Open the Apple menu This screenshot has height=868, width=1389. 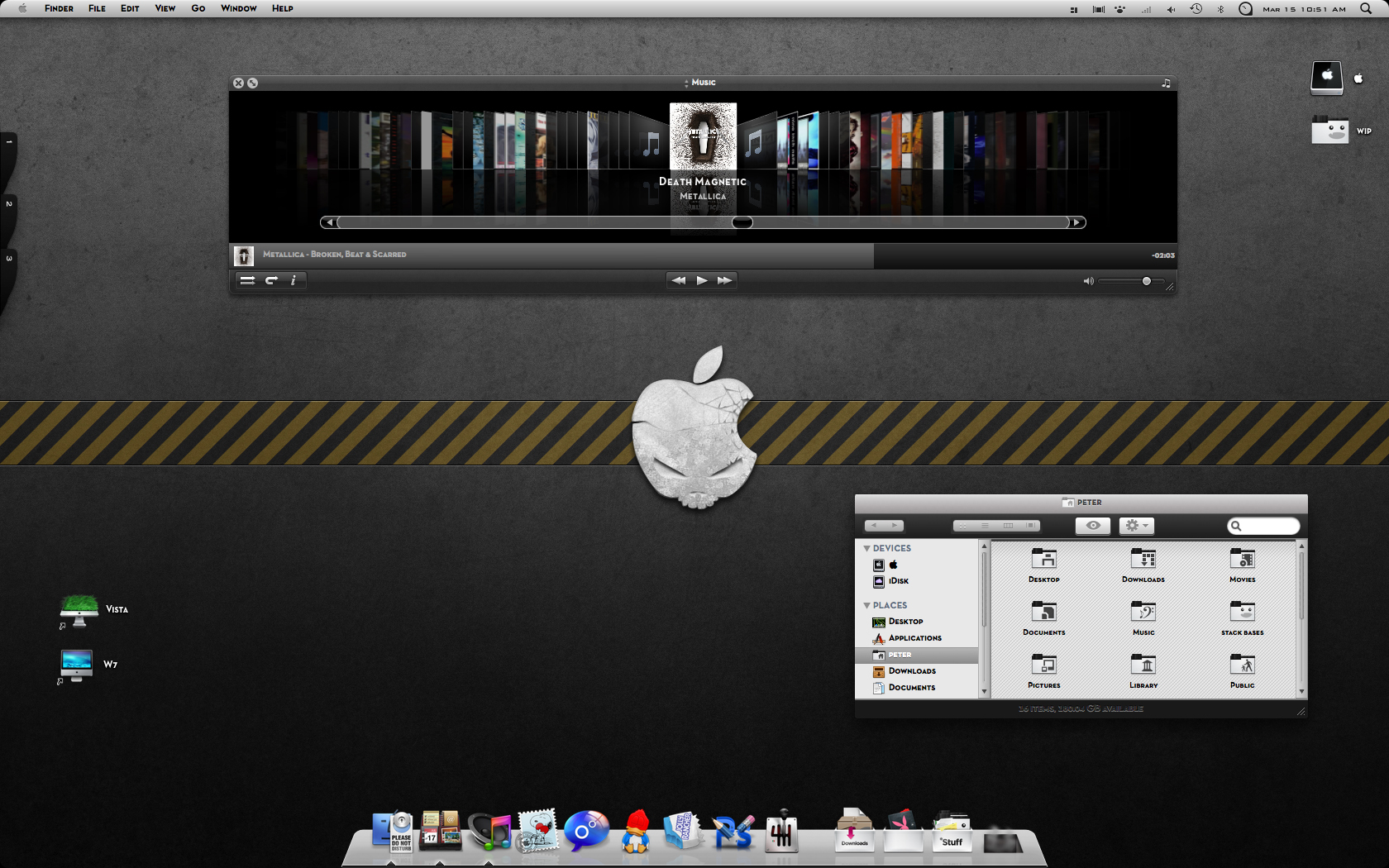[x=22, y=8]
